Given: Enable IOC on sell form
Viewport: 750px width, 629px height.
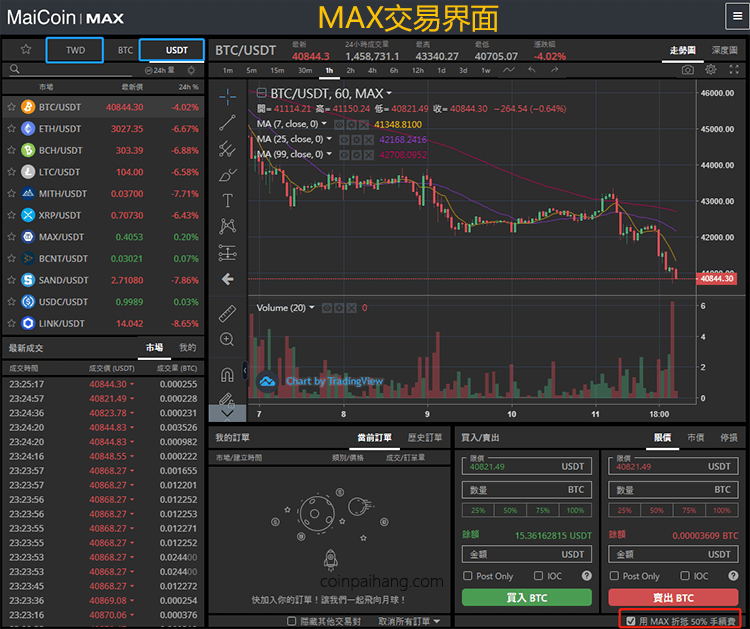Looking at the screenshot, I should (685, 575).
